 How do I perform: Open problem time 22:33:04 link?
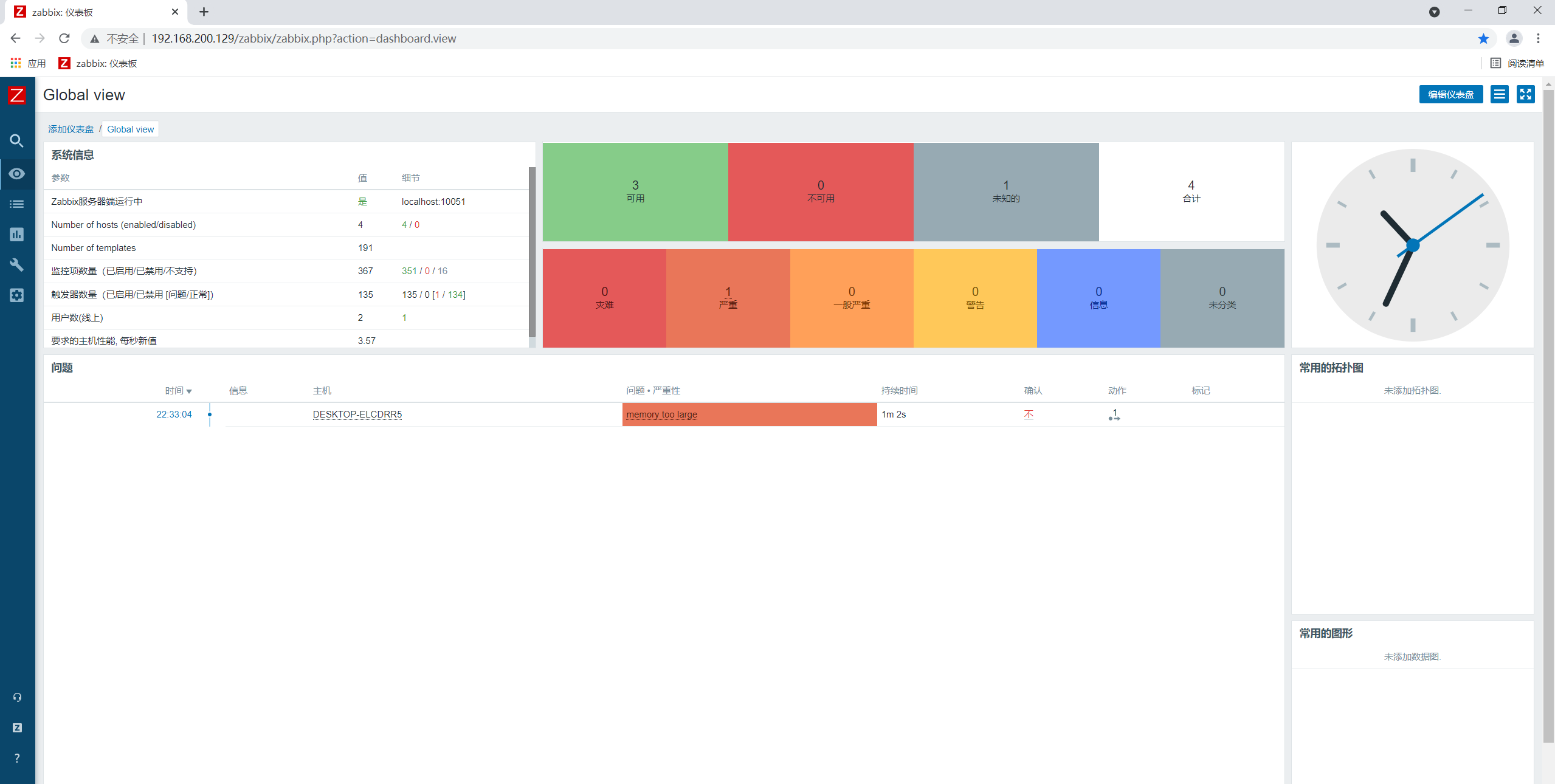[174, 414]
